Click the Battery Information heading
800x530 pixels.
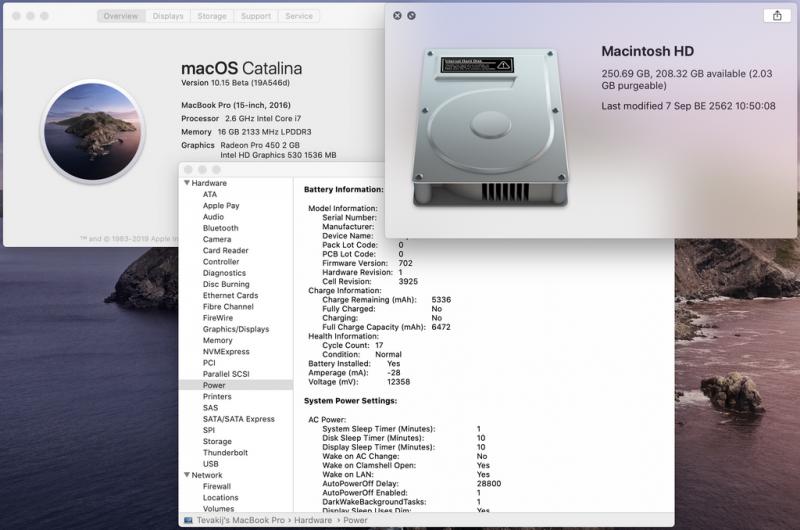click(x=343, y=189)
